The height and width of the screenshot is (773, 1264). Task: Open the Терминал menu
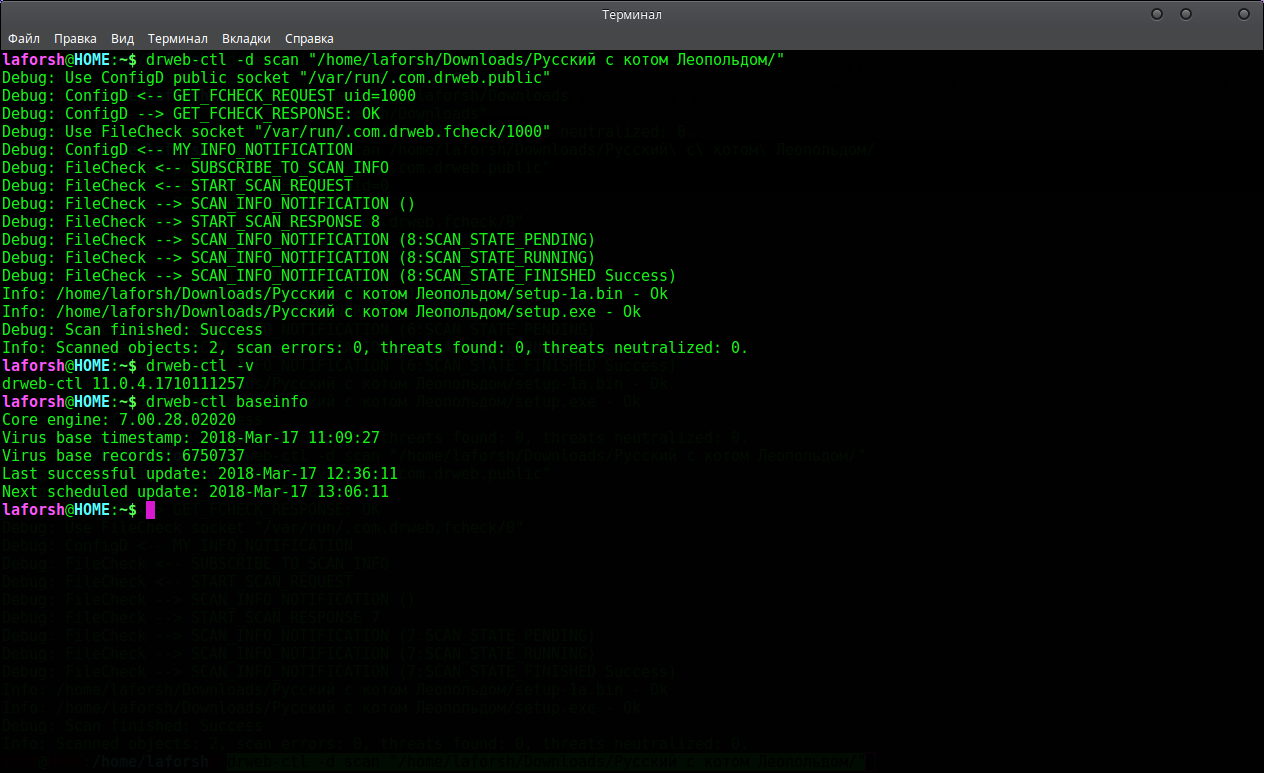pos(178,39)
